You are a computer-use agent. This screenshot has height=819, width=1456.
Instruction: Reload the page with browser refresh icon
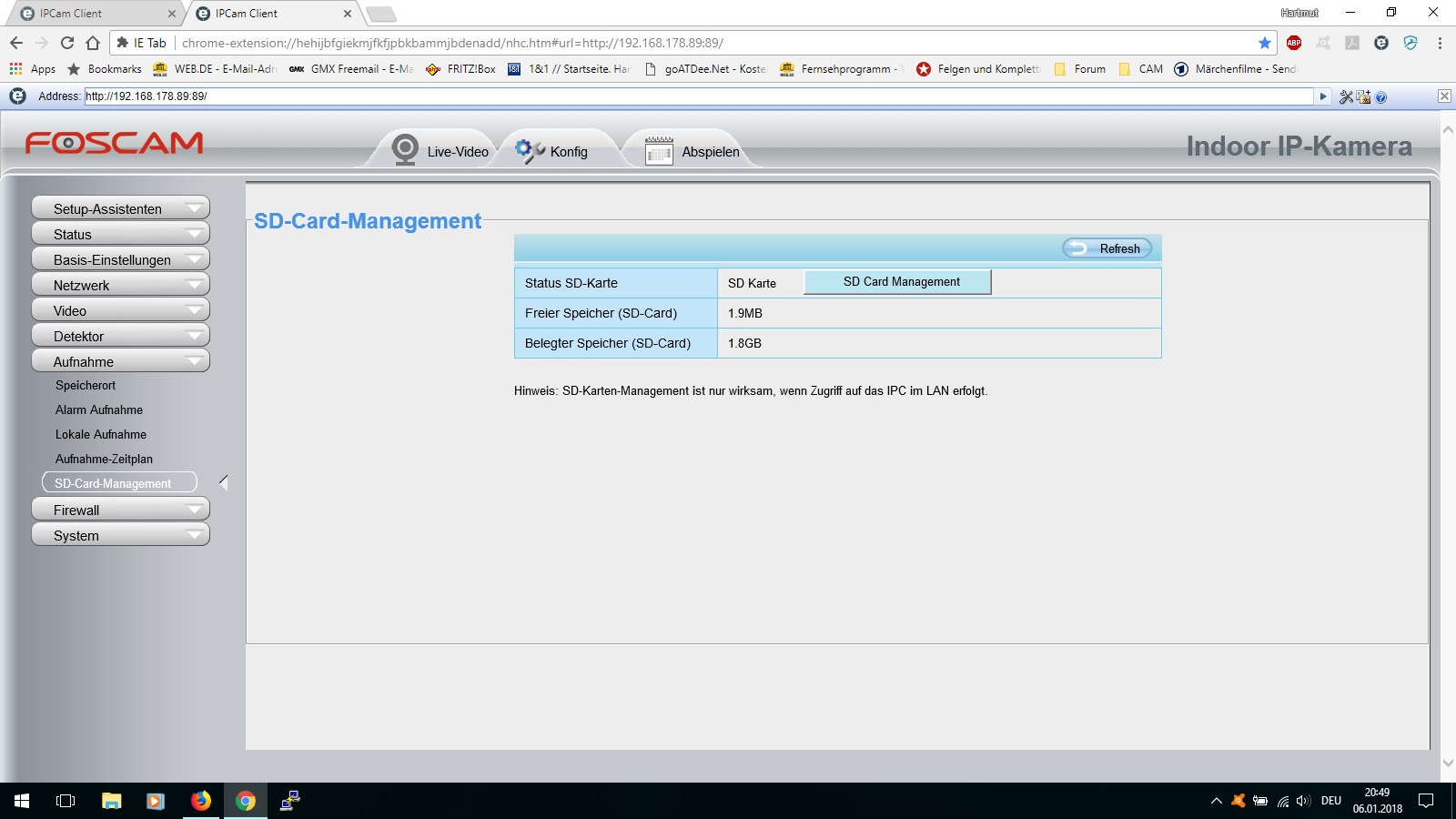(x=67, y=43)
